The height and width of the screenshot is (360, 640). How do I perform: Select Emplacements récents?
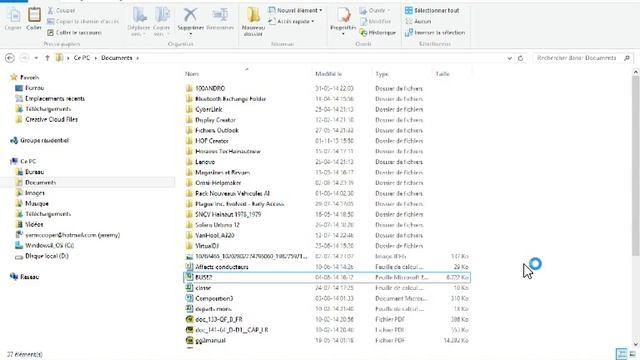(50, 98)
